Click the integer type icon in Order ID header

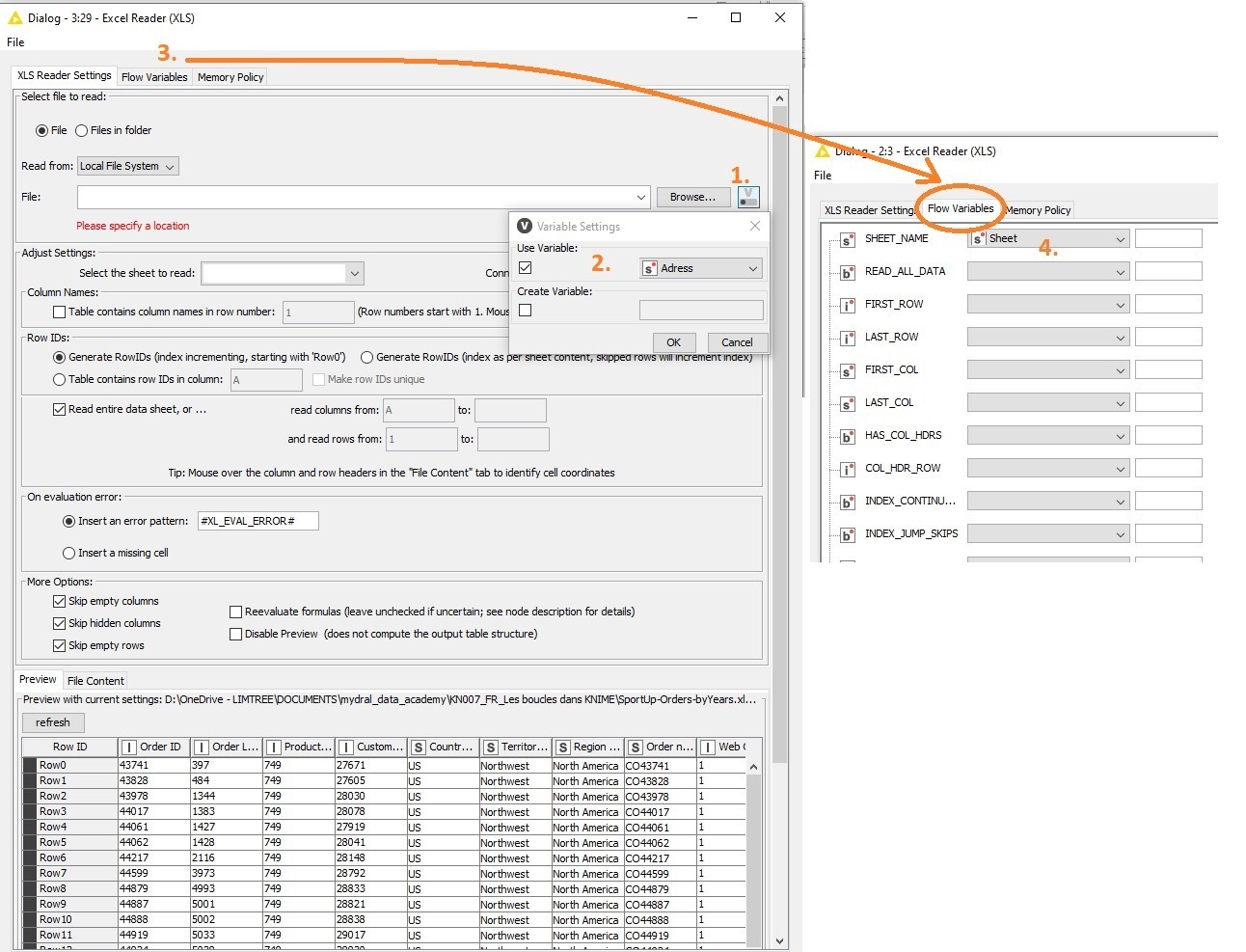[129, 747]
